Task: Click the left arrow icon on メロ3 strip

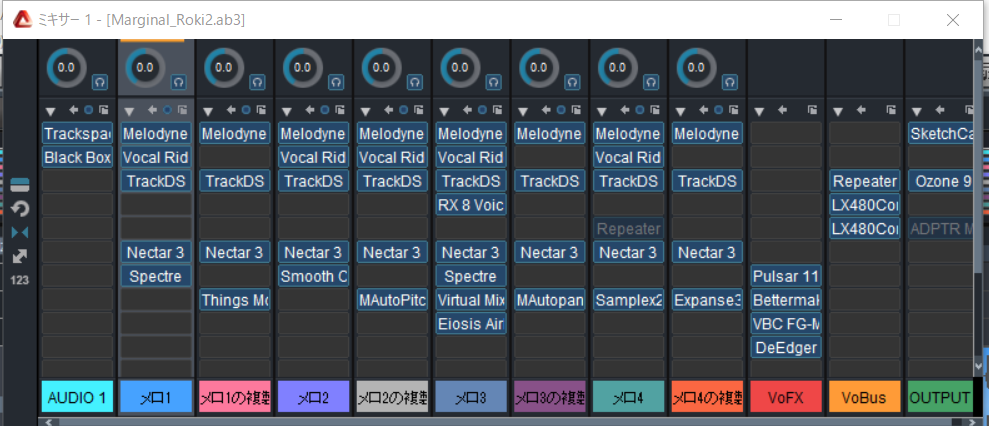Action: click(467, 110)
